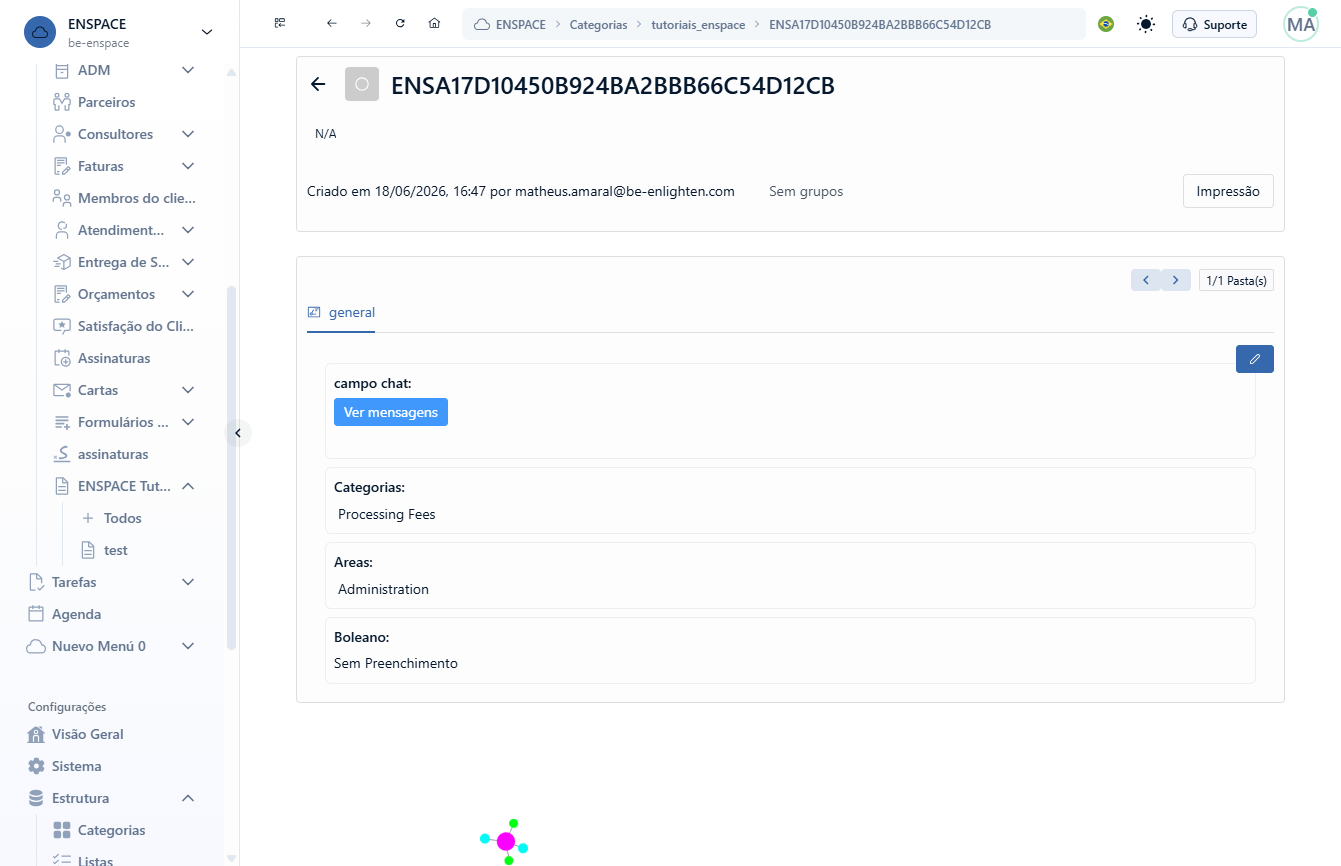
Task: Click the 1/1 Pasta(s) indicator
Action: (1236, 280)
